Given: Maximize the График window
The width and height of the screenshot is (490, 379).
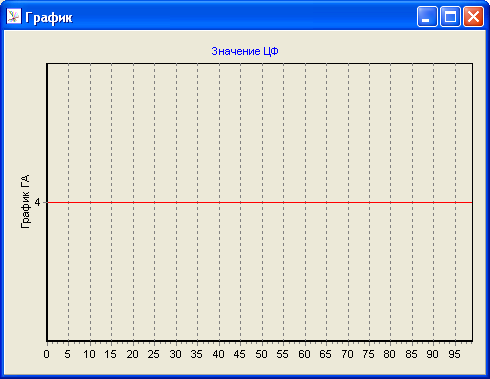Looking at the screenshot, I should click(x=450, y=16).
